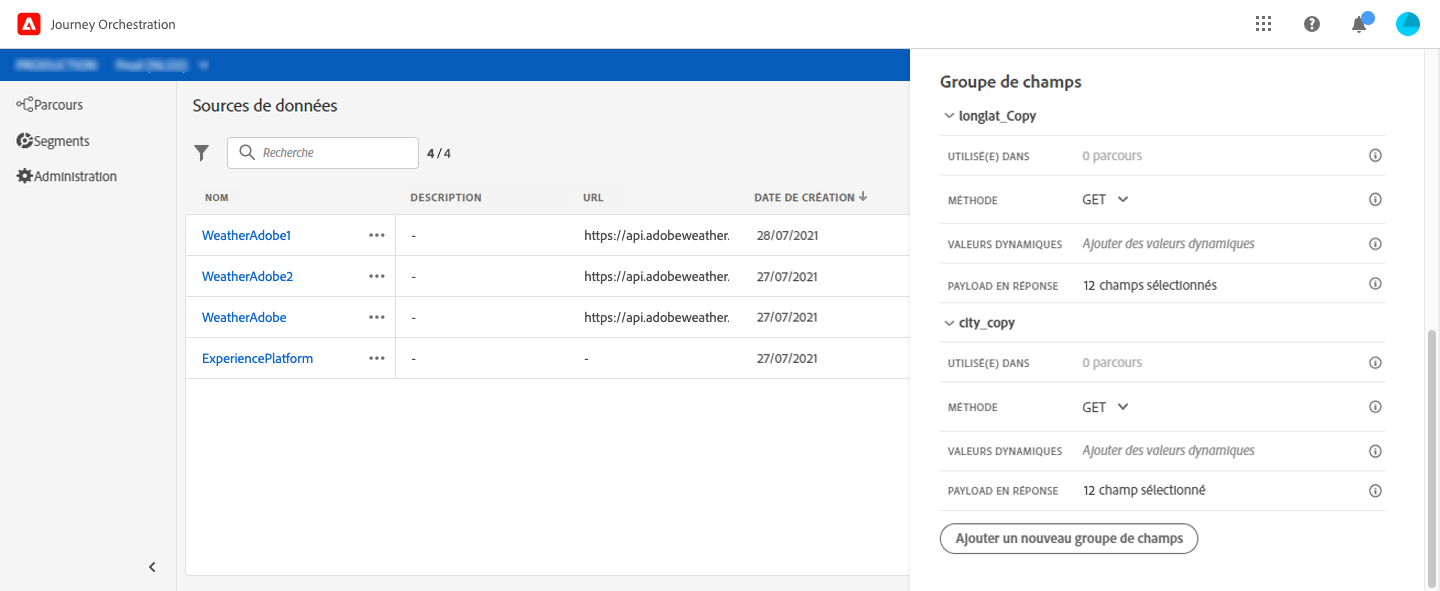This screenshot has width=1440, height=591.
Task: Open the more actions dots for WeatherAdobe
Action: [x=376, y=317]
